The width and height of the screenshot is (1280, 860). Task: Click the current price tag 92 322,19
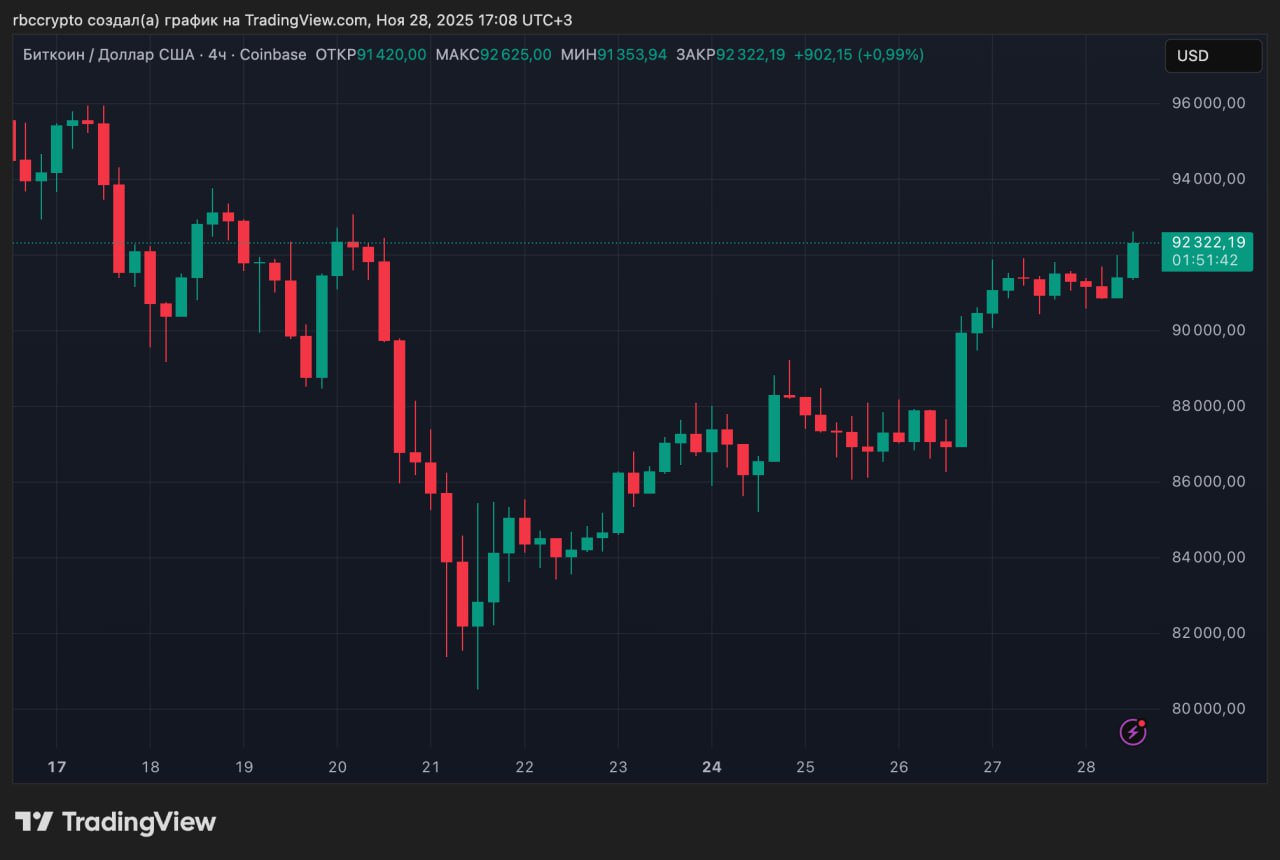coord(1208,243)
